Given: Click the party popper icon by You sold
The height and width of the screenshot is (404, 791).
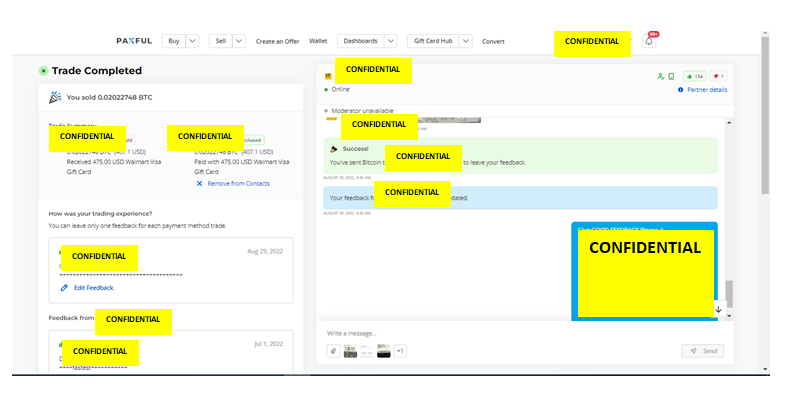Looking at the screenshot, I should [x=55, y=97].
